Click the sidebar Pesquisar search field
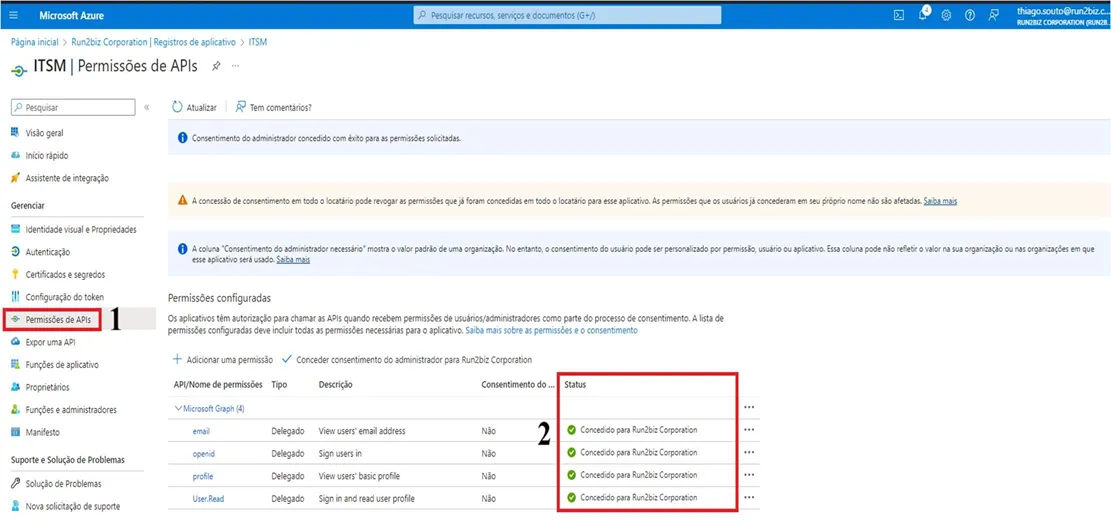The image size is (1111, 520). coord(73,107)
